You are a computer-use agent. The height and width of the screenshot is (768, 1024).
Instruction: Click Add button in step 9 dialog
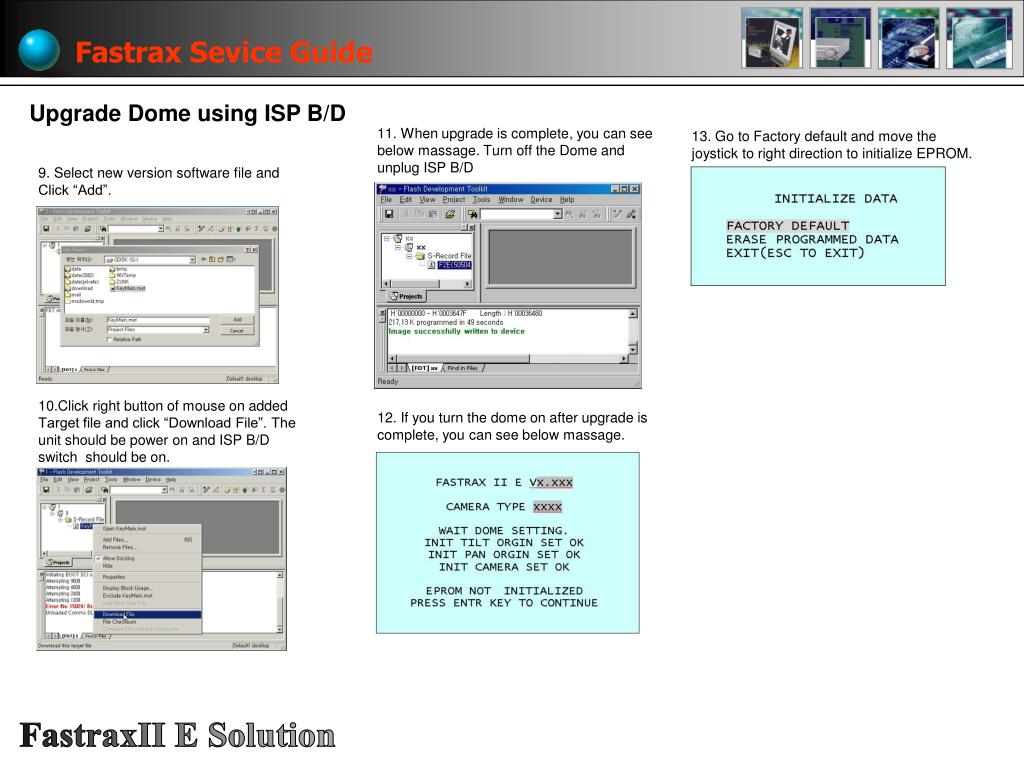click(238, 319)
